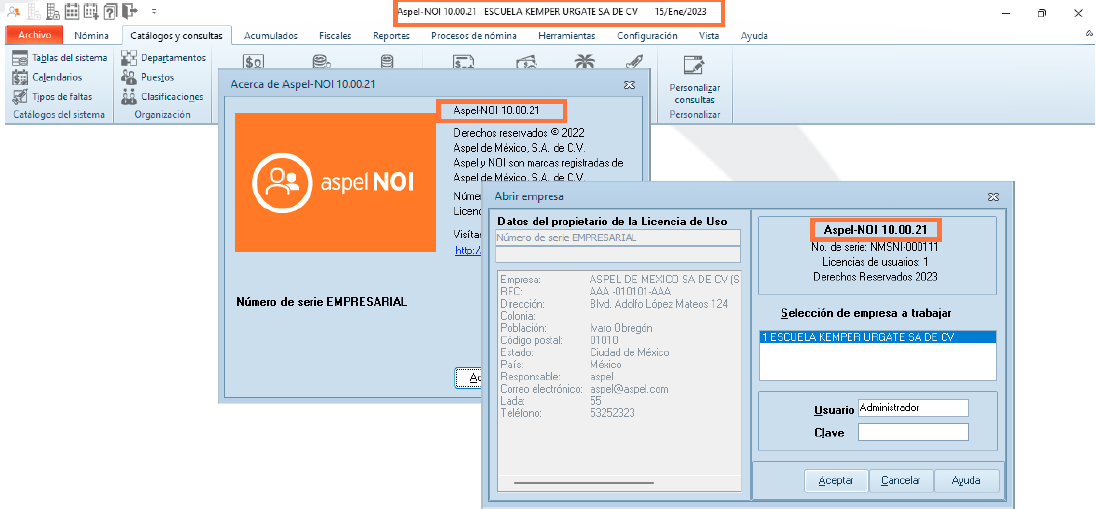Click the exit door icon in quick access toolbar
Image resolution: width=1096 pixels, height=509 pixels.
[x=129, y=11]
